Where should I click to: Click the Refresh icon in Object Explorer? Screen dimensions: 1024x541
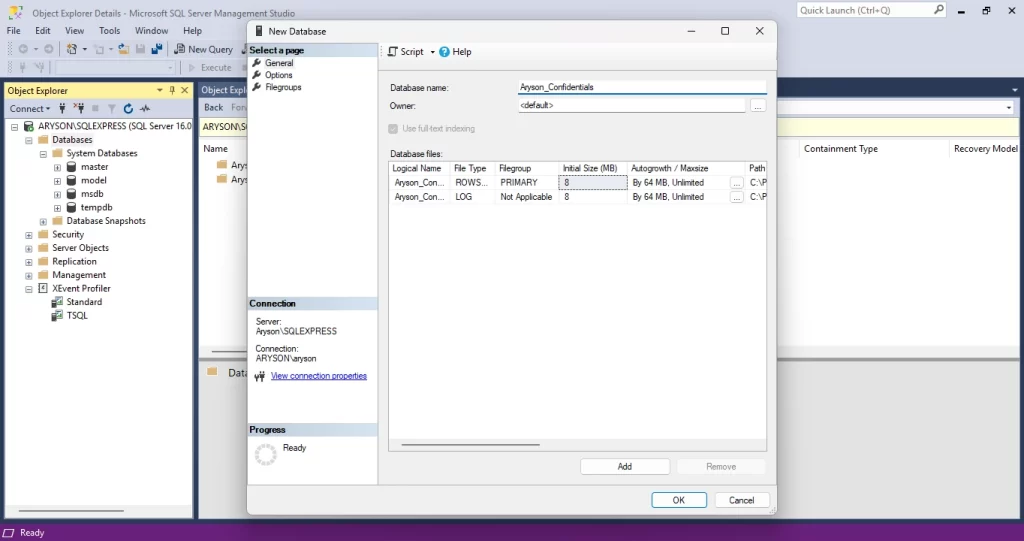coord(128,108)
